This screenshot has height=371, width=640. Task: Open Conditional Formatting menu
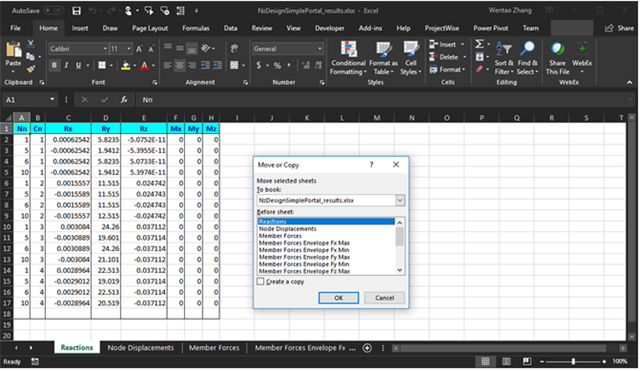(348, 58)
